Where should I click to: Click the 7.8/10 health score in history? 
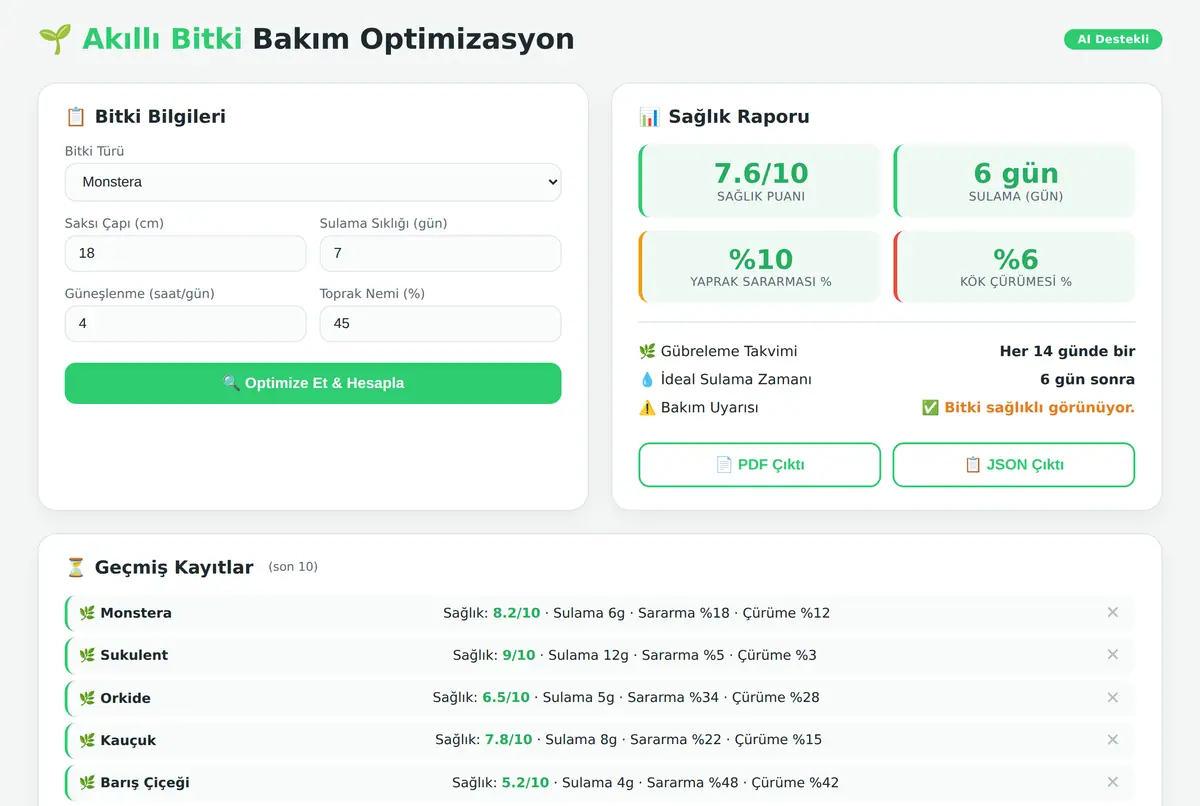point(508,740)
